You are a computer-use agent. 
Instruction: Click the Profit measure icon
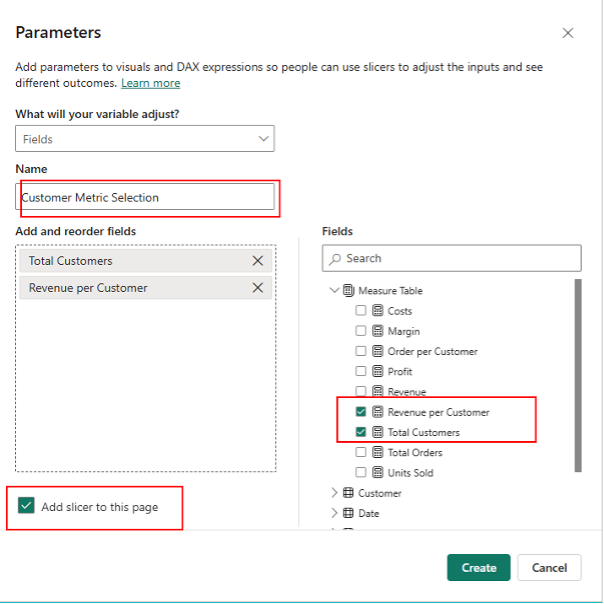pyautogui.click(x=378, y=371)
